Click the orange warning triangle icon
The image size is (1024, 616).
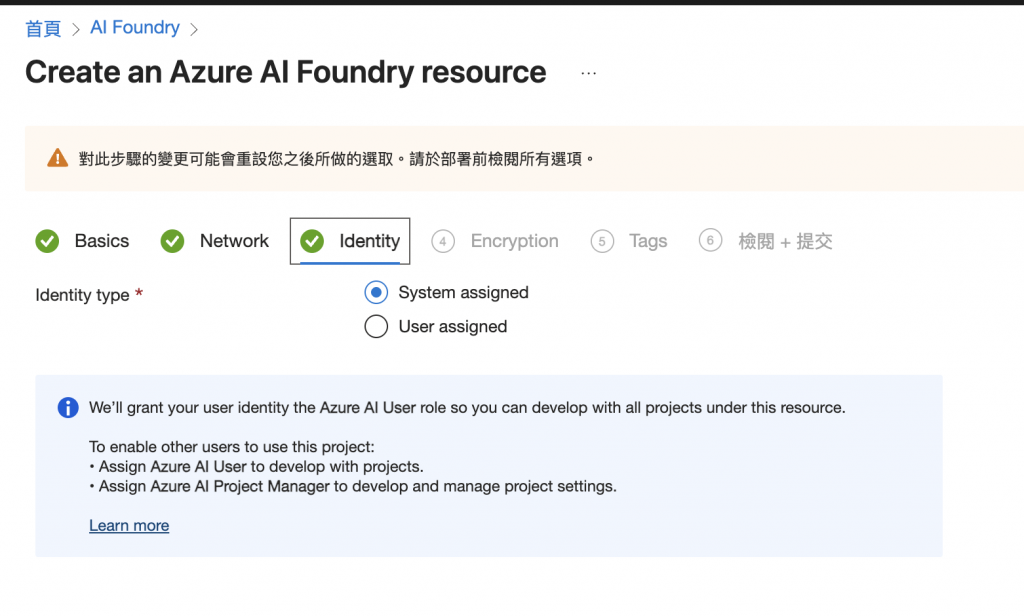(57, 158)
